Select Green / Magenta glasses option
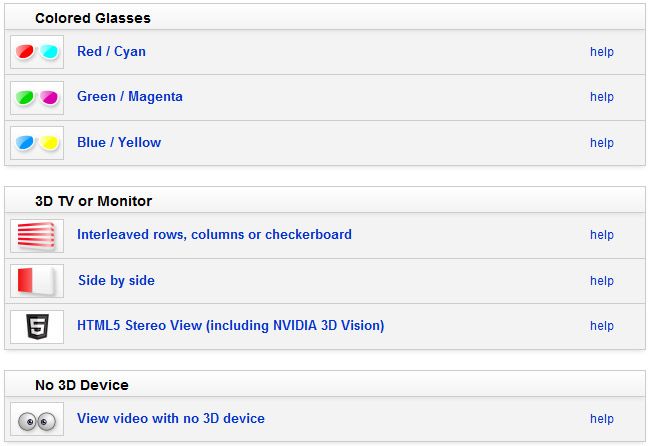649x446 pixels. tap(129, 97)
